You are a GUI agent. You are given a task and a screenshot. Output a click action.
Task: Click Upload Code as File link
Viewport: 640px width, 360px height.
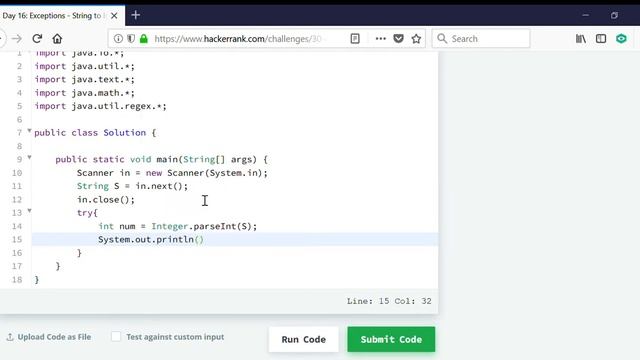tap(49, 337)
